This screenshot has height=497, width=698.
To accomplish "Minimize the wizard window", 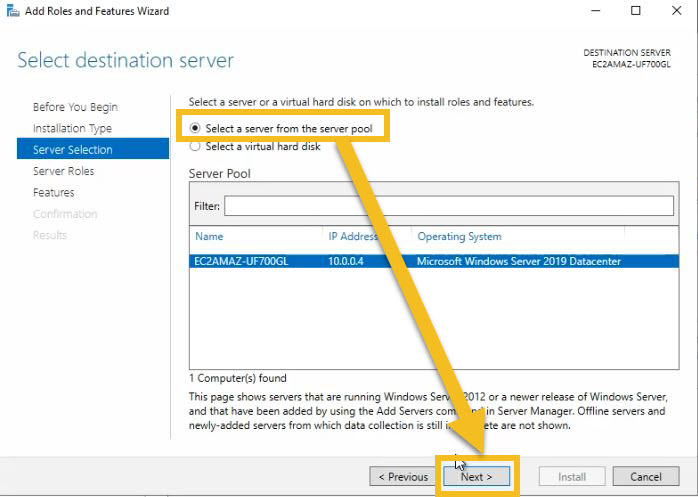I will (596, 11).
